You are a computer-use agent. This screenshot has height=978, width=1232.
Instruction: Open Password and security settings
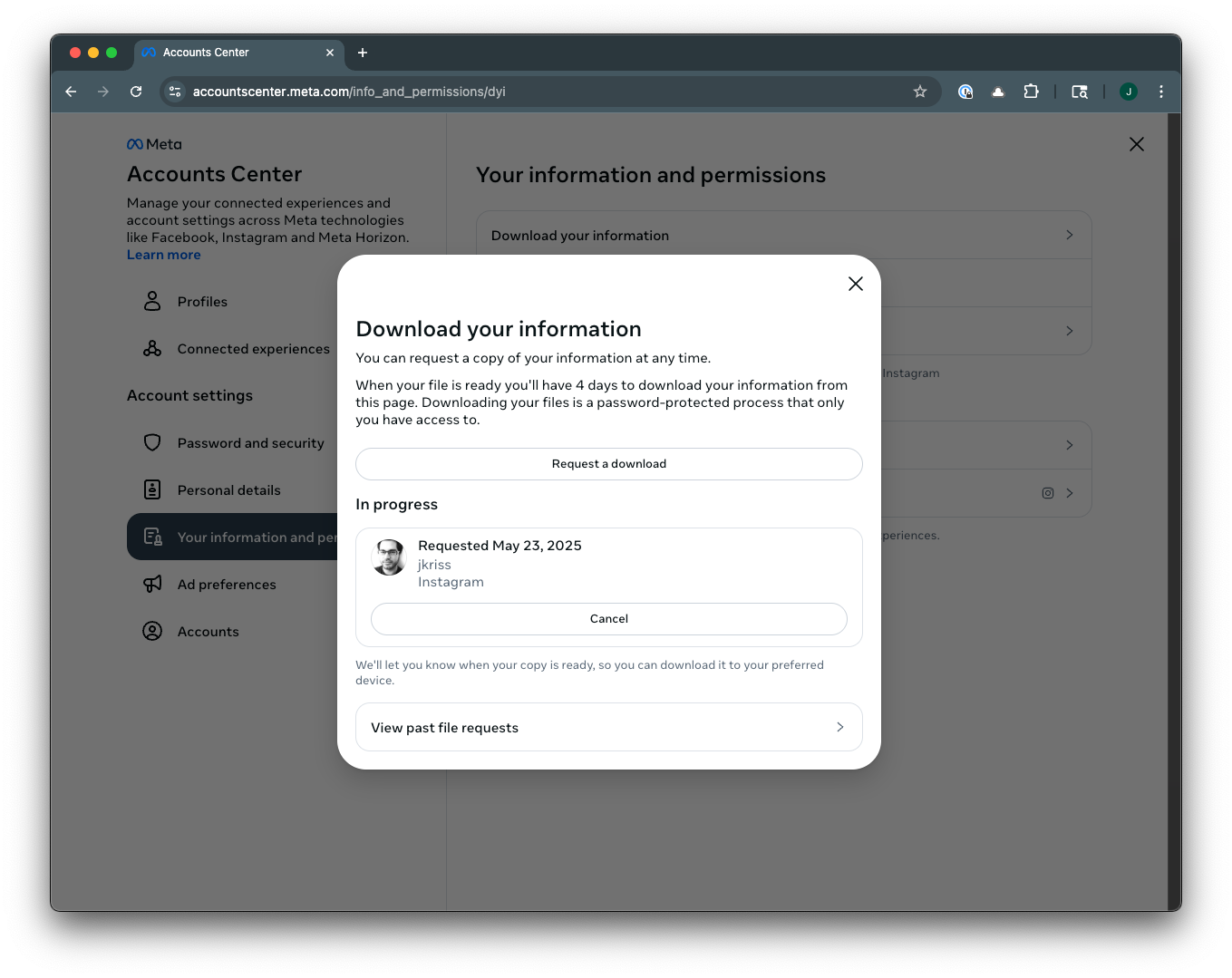coord(232,443)
